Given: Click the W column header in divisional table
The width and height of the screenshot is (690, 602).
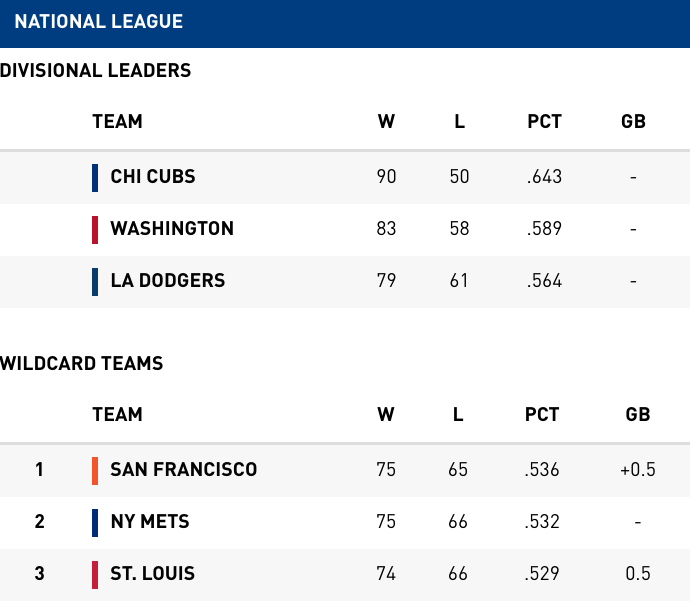Looking at the screenshot, I should point(386,121).
